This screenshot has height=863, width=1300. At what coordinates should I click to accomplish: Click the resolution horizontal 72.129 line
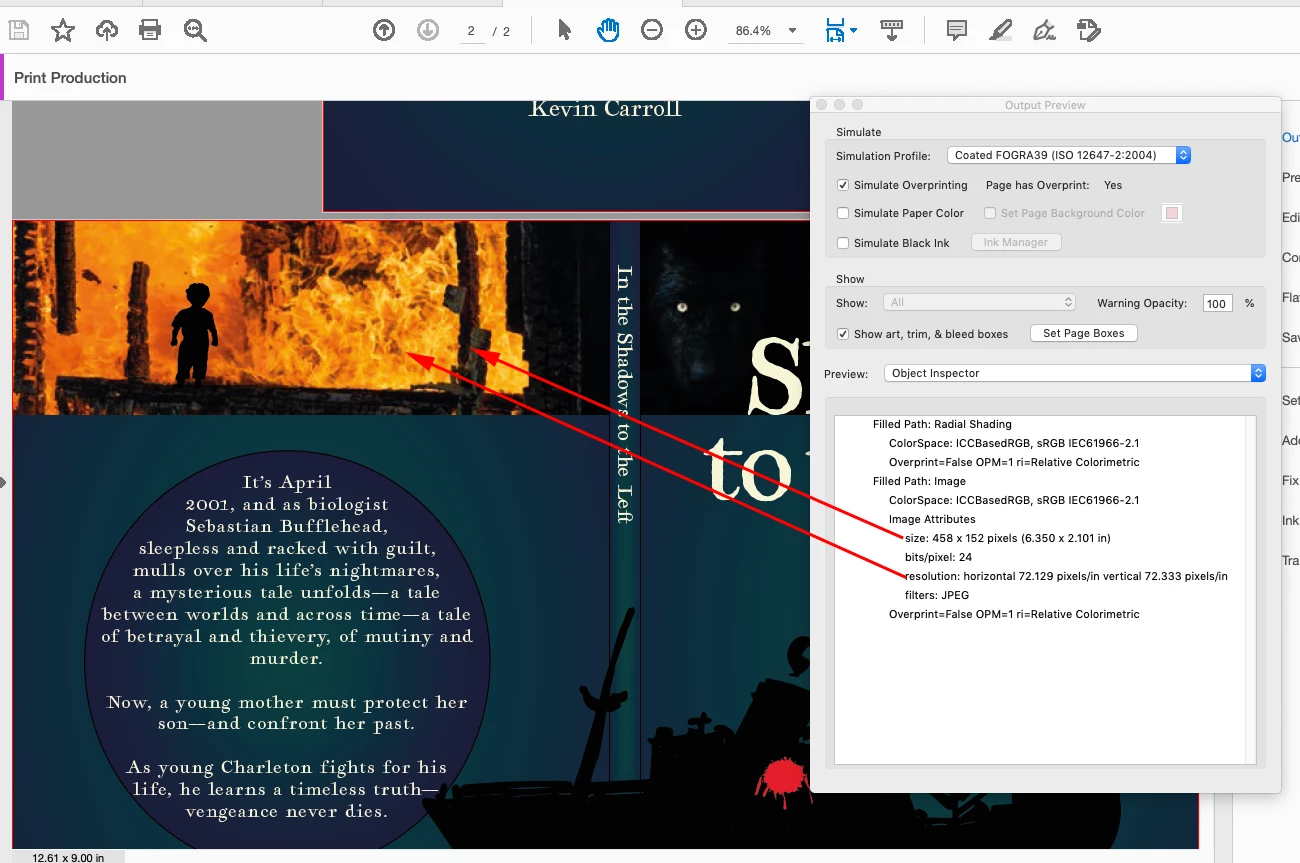(x=1066, y=576)
